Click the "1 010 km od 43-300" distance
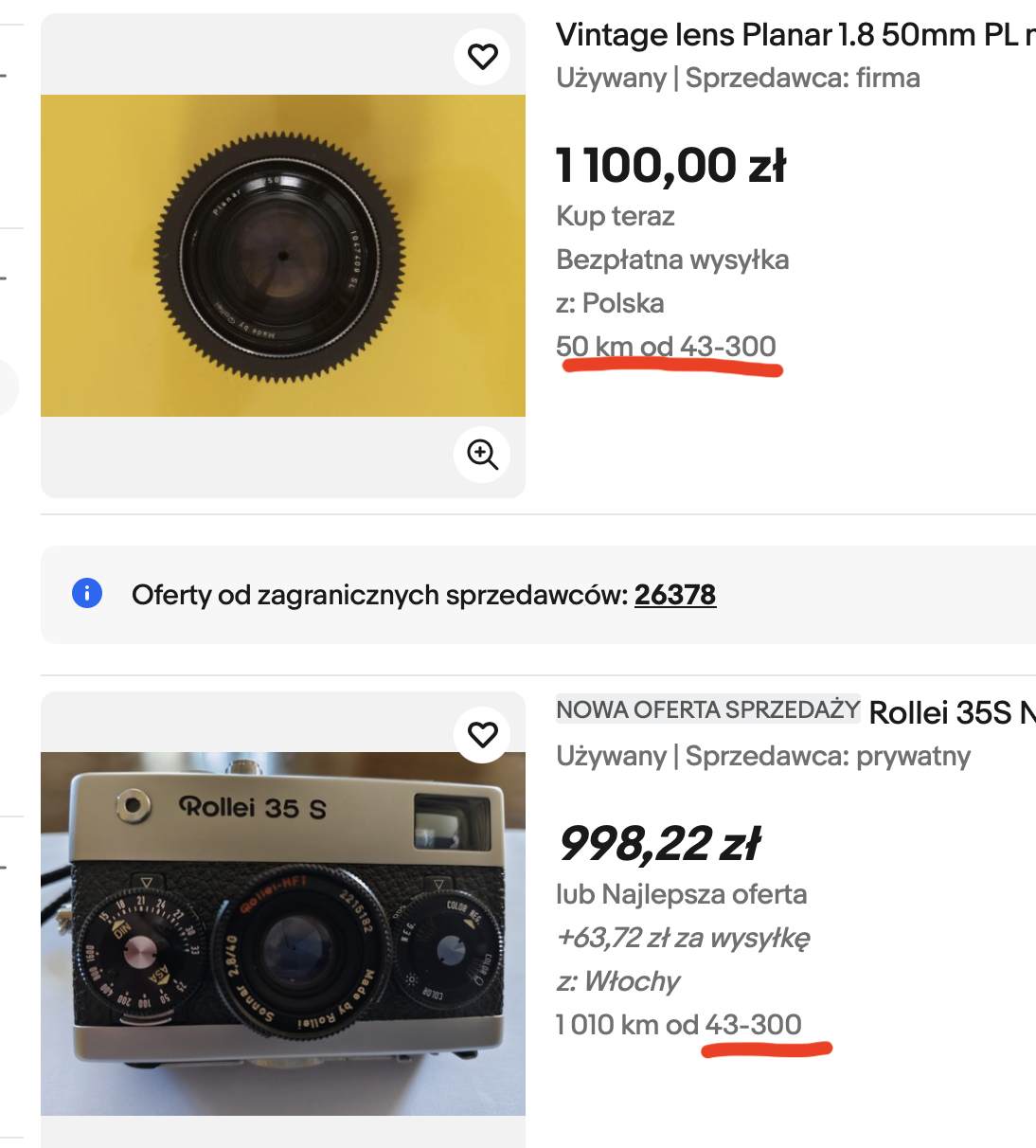Image resolution: width=1036 pixels, height=1148 pixels. [x=678, y=1024]
